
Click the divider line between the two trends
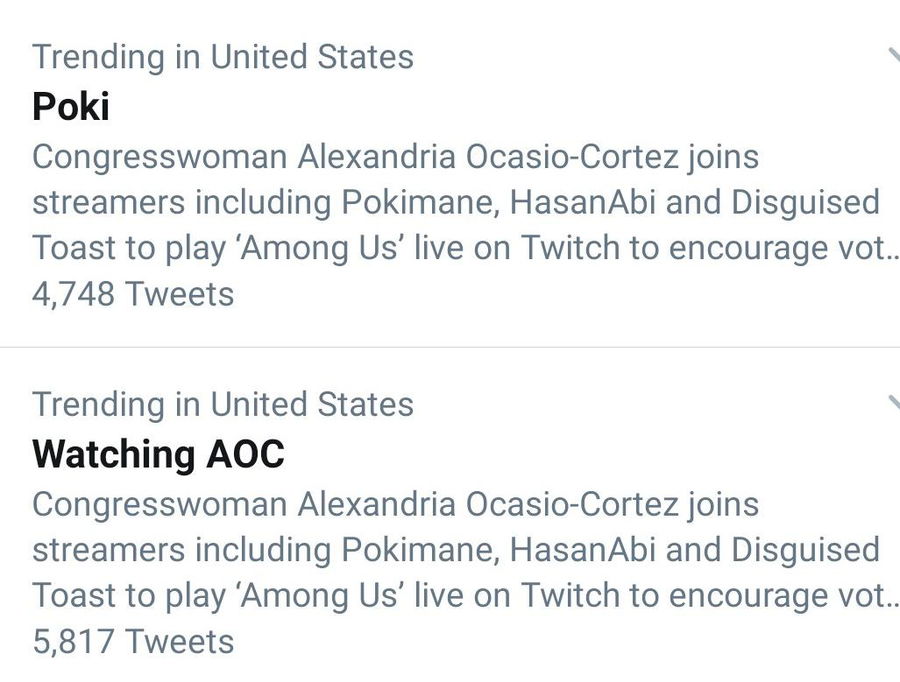[x=450, y=347]
